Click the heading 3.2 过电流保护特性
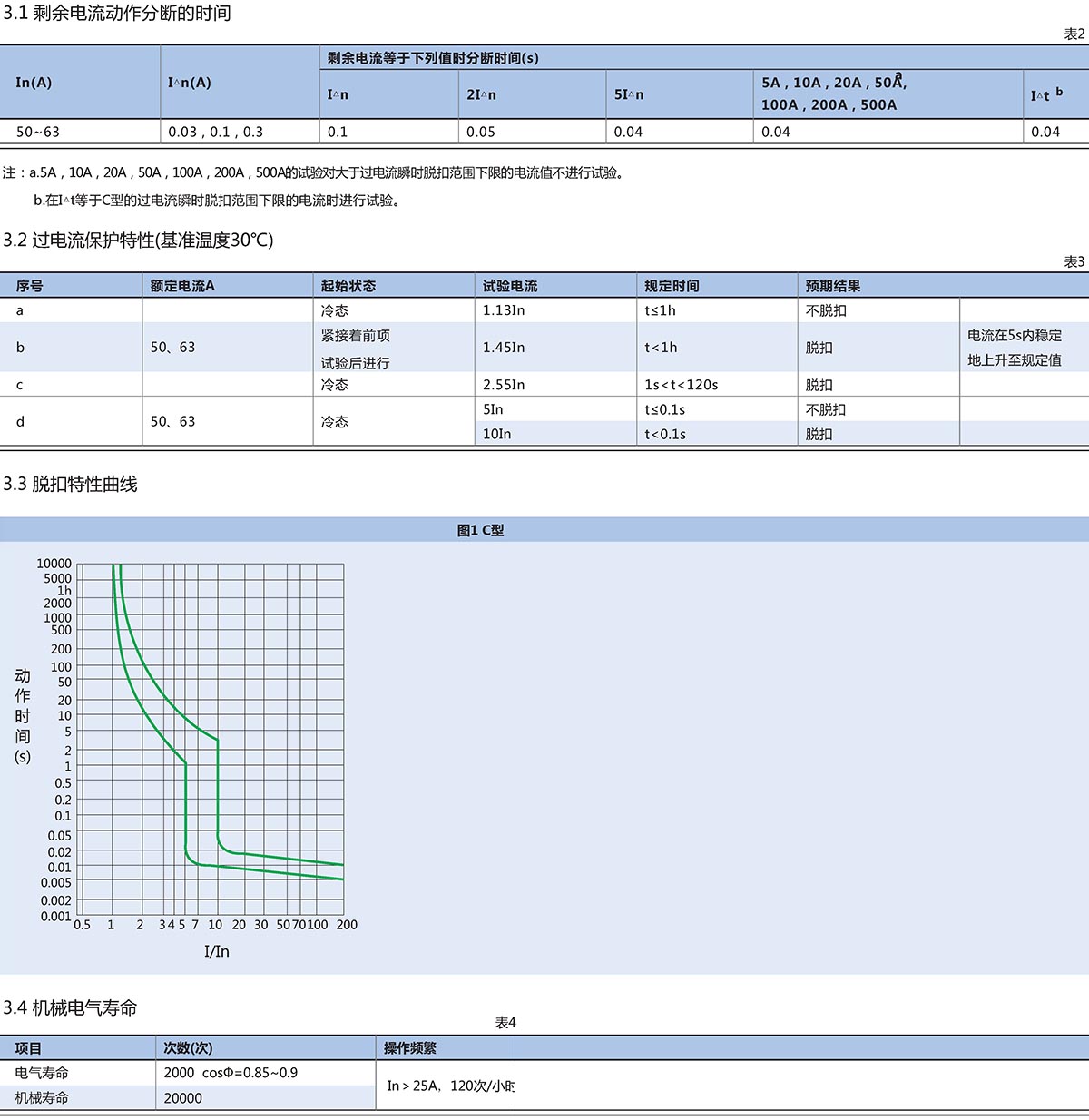Image resolution: width=1089 pixels, height=1120 pixels. pos(138,241)
